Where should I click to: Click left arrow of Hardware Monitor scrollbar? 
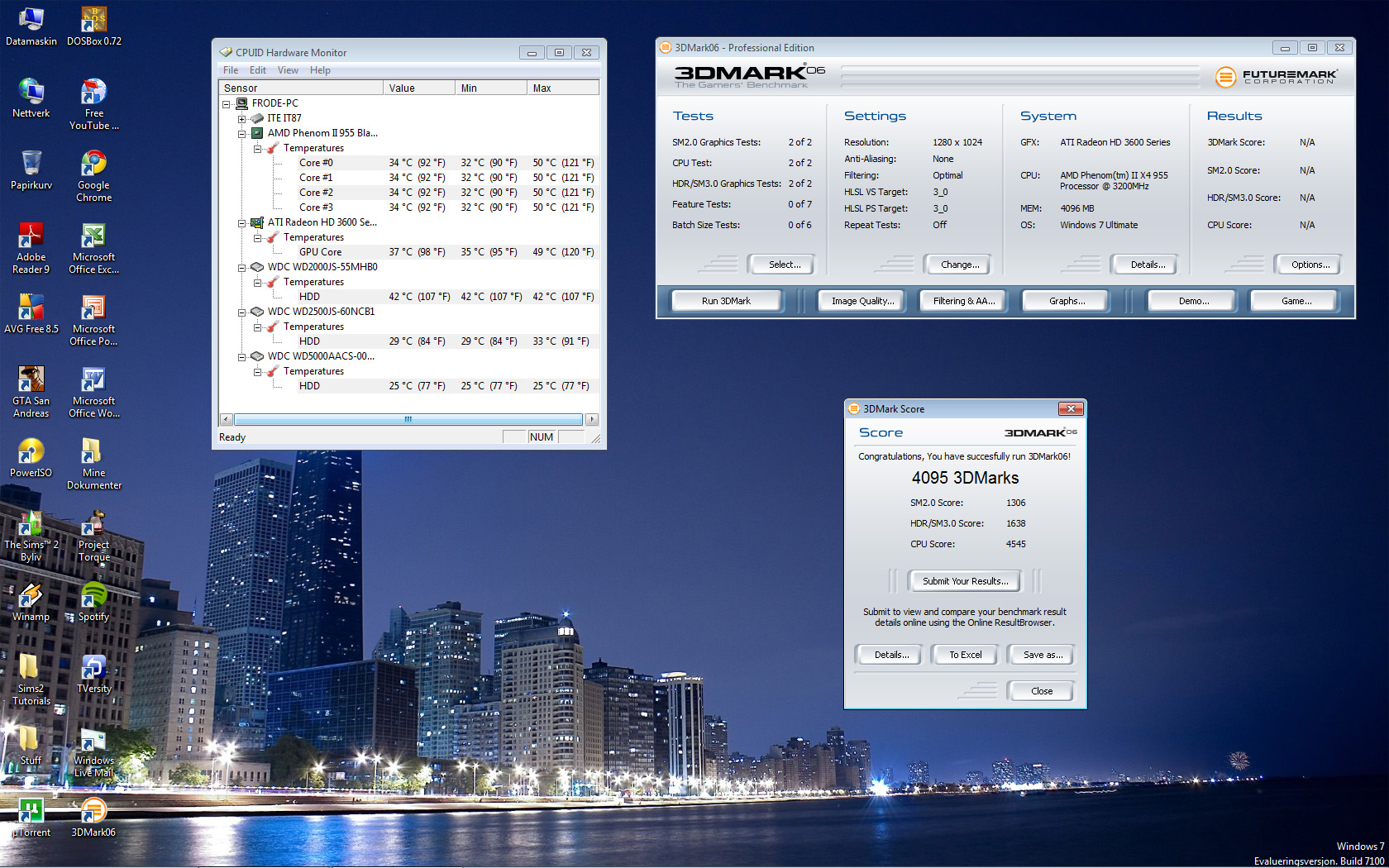pyautogui.click(x=226, y=420)
